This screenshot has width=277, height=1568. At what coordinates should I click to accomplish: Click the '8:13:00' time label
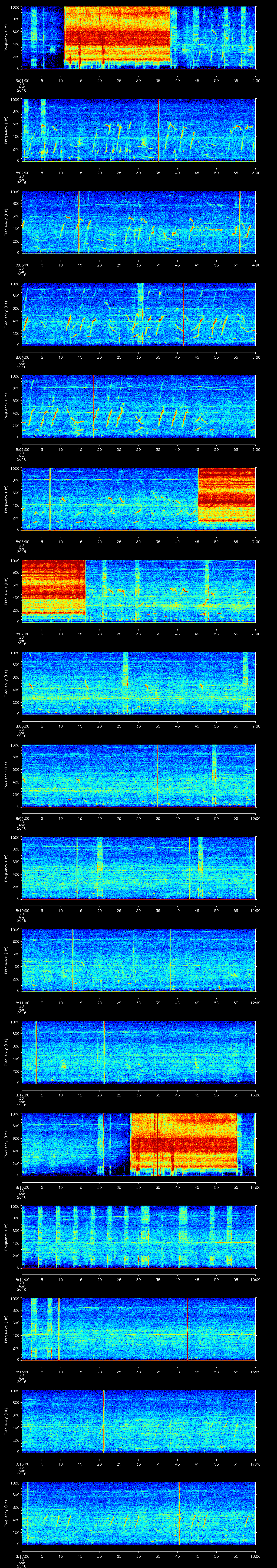[x=22, y=1187]
